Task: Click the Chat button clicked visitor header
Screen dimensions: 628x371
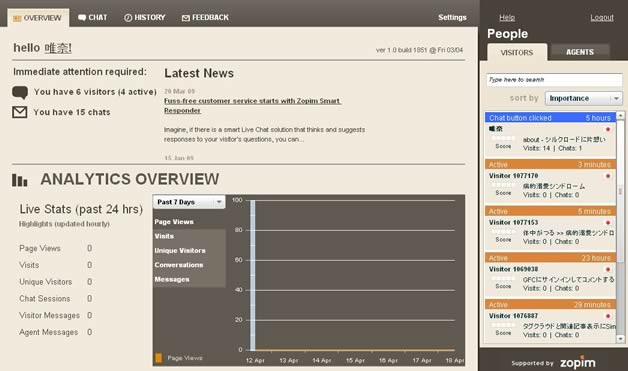Action: [550, 117]
